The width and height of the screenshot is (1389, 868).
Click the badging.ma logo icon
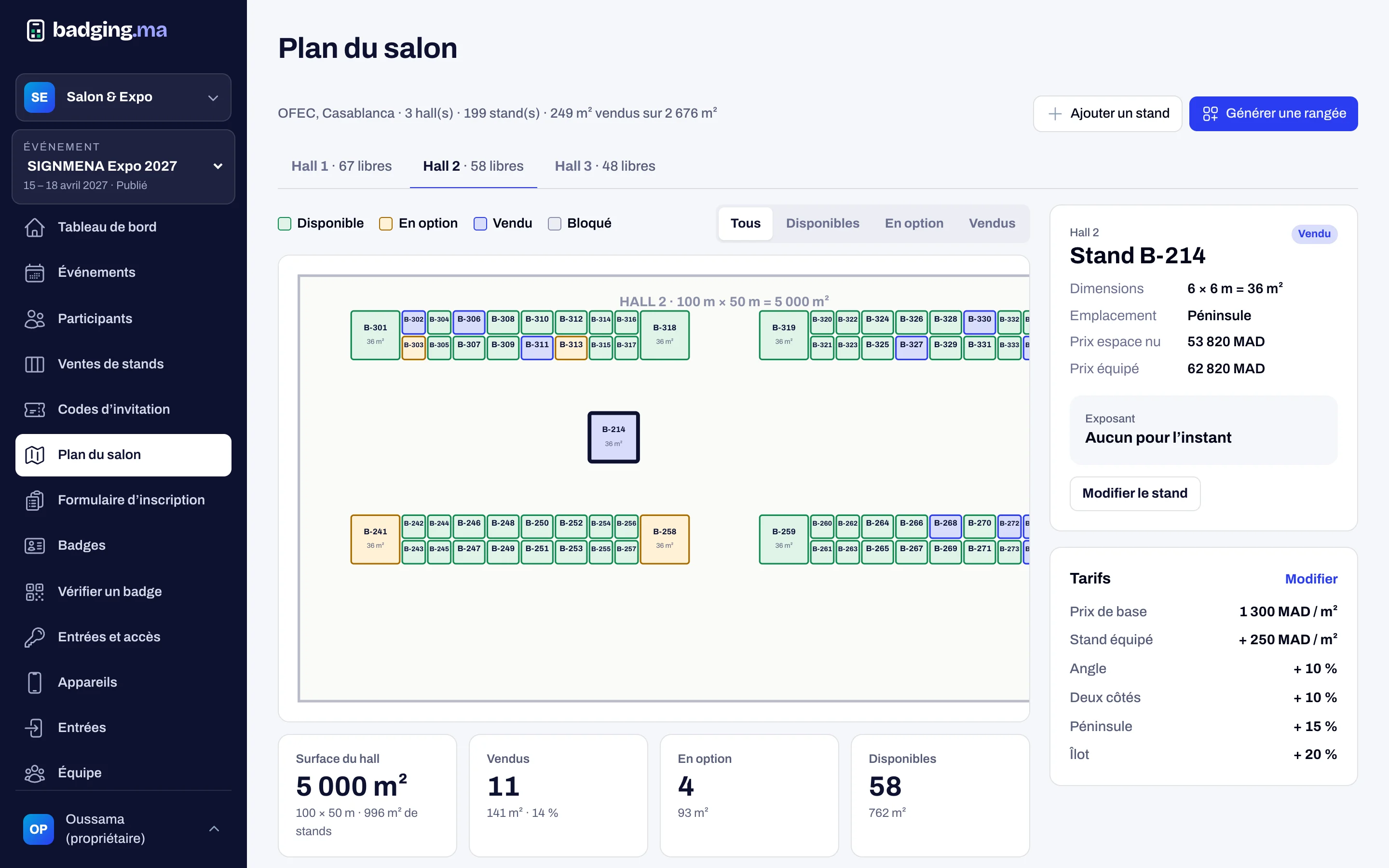[x=36, y=30]
